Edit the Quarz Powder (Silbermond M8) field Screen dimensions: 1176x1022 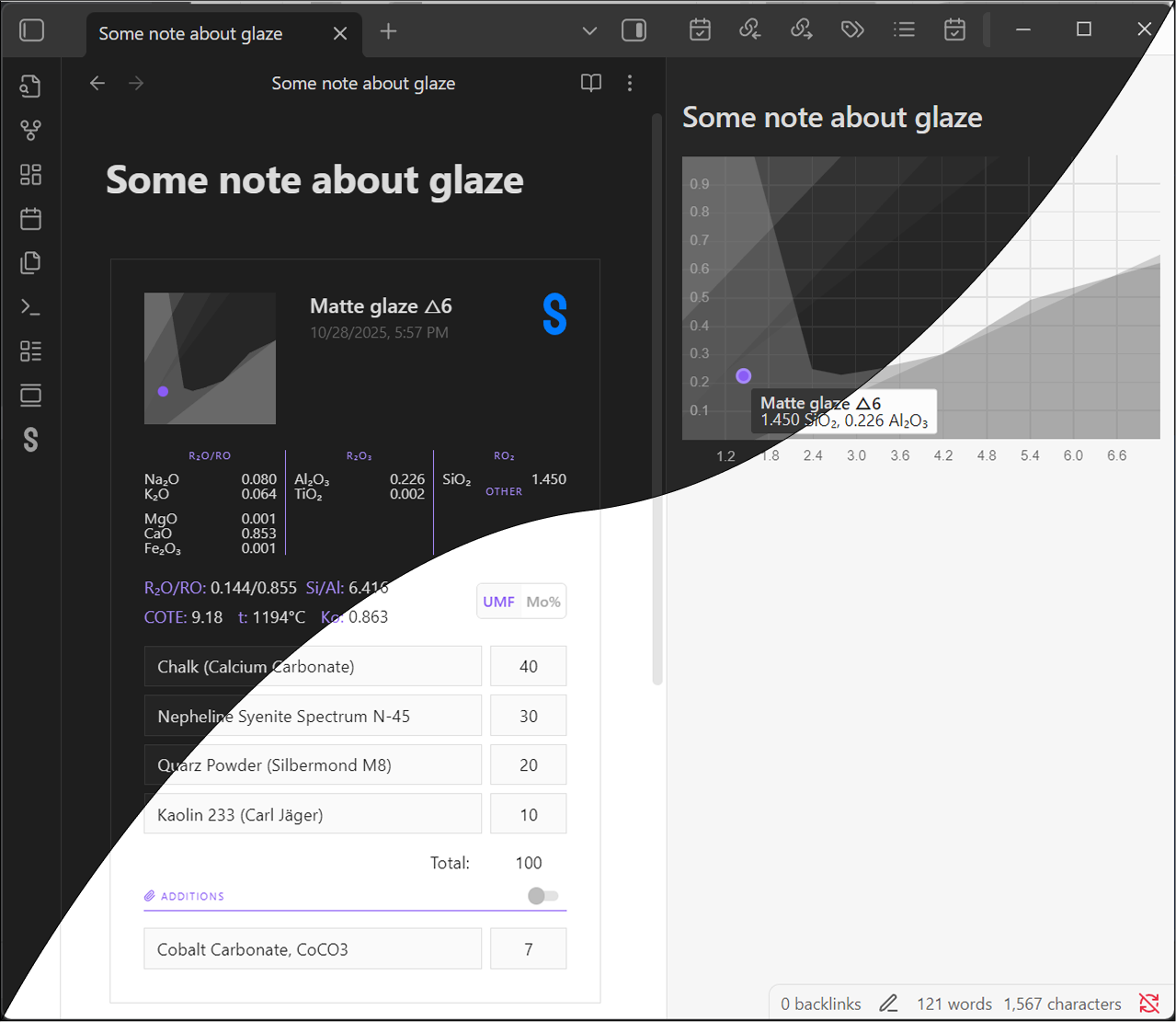[313, 764]
